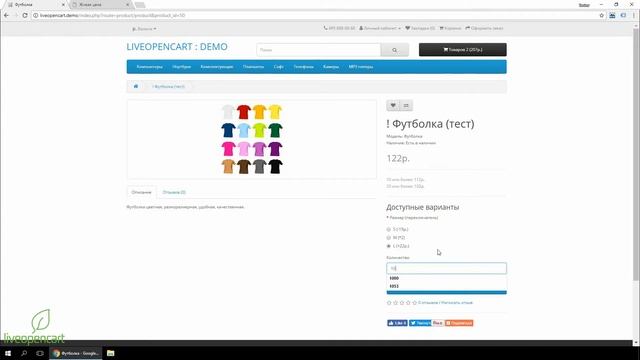This screenshot has width=640, height=360.
Task: Switch to the Живая цена browser tab
Action: click(x=100, y=4)
